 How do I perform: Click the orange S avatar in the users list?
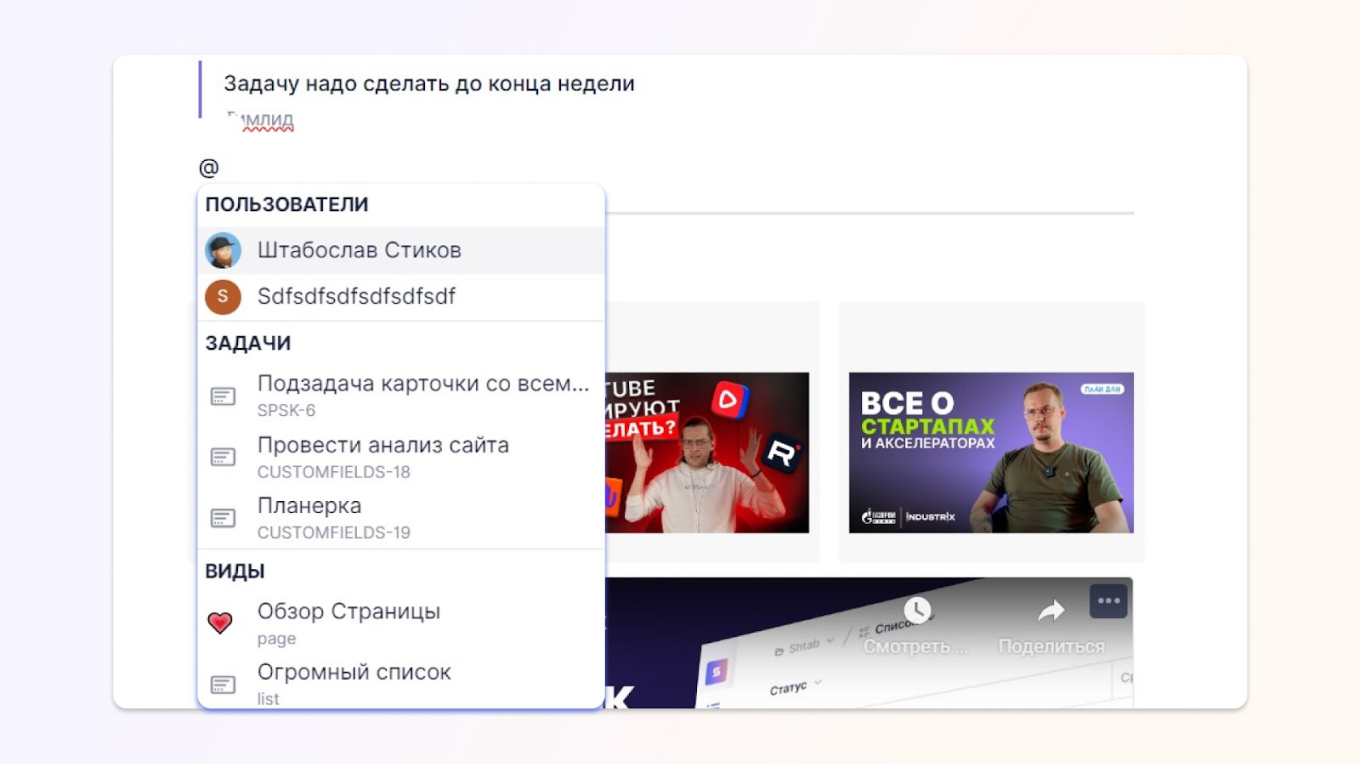pos(224,297)
